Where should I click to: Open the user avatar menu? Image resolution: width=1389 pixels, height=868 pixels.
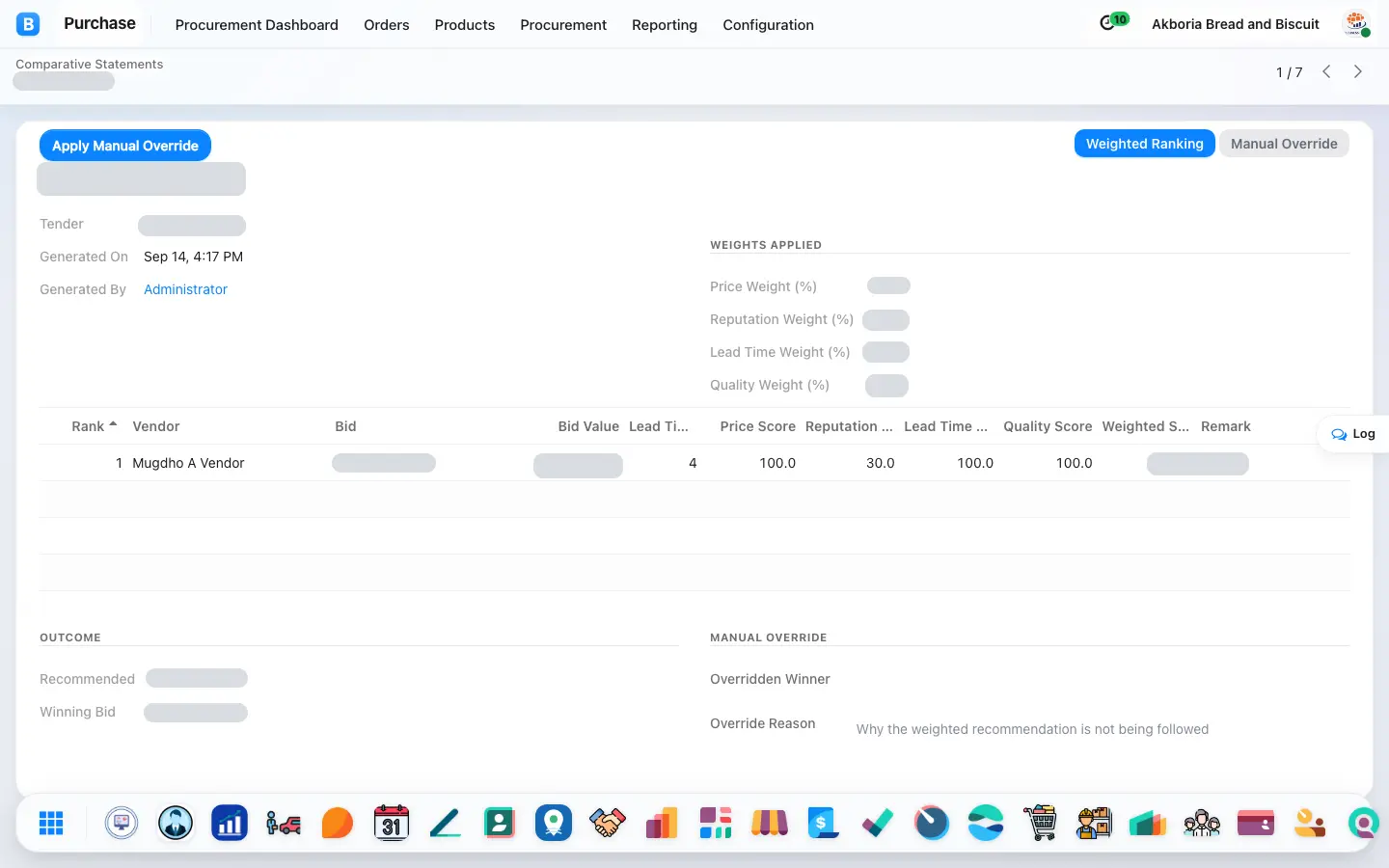point(1356,24)
